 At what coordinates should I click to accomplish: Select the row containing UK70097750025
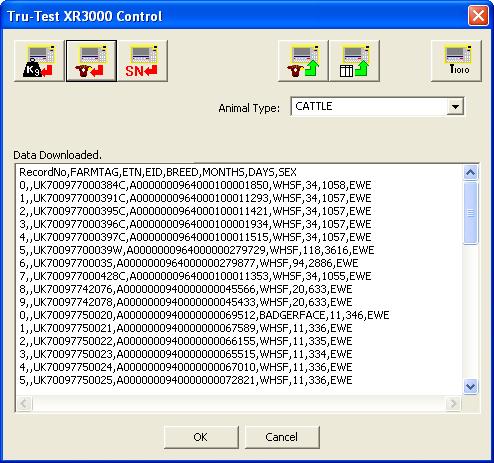tap(186, 380)
